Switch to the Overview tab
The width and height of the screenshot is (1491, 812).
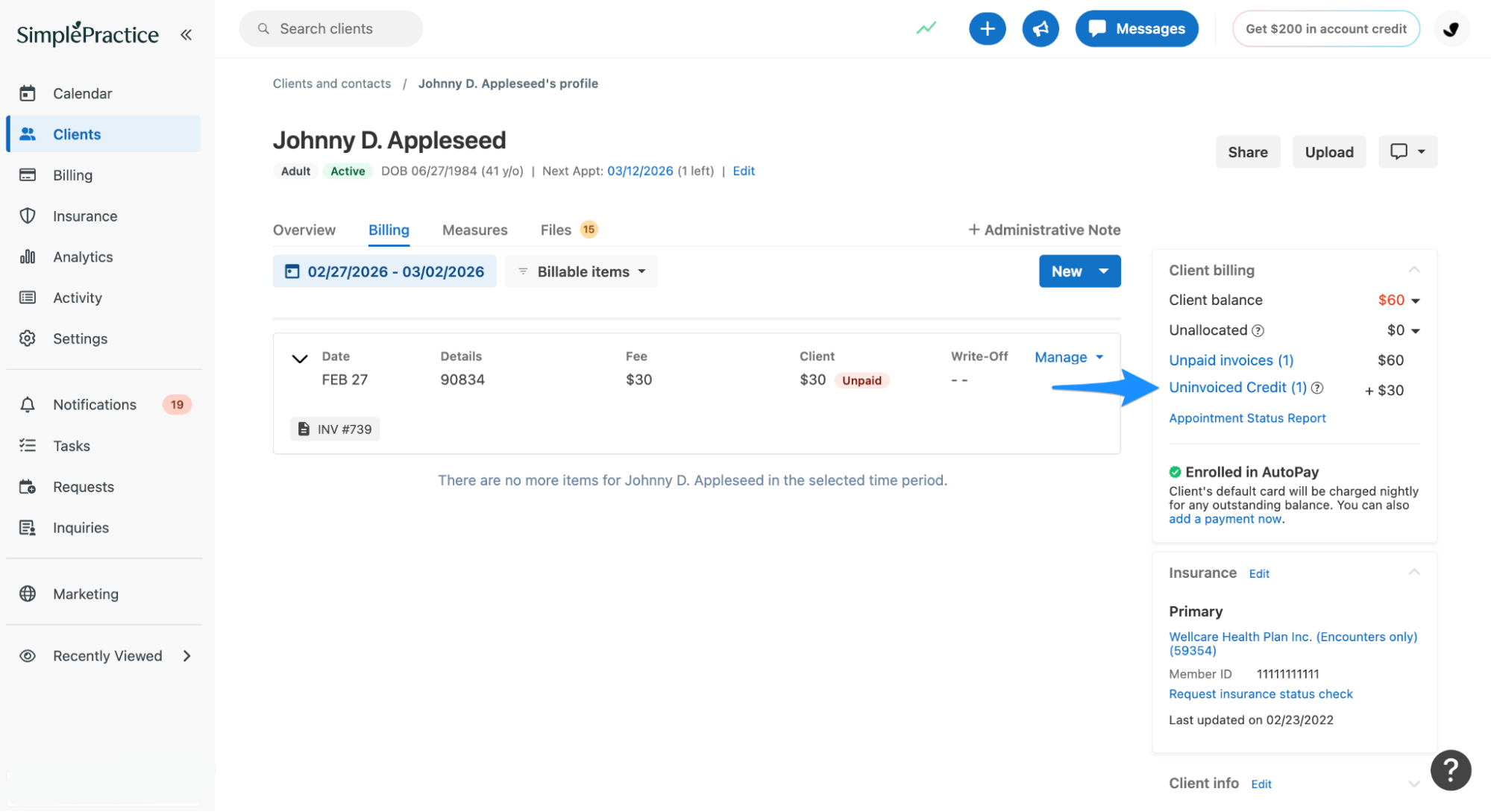(304, 230)
